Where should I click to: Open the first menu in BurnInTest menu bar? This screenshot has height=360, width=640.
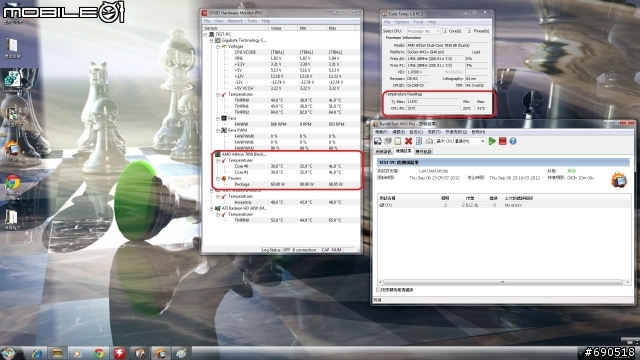point(381,132)
